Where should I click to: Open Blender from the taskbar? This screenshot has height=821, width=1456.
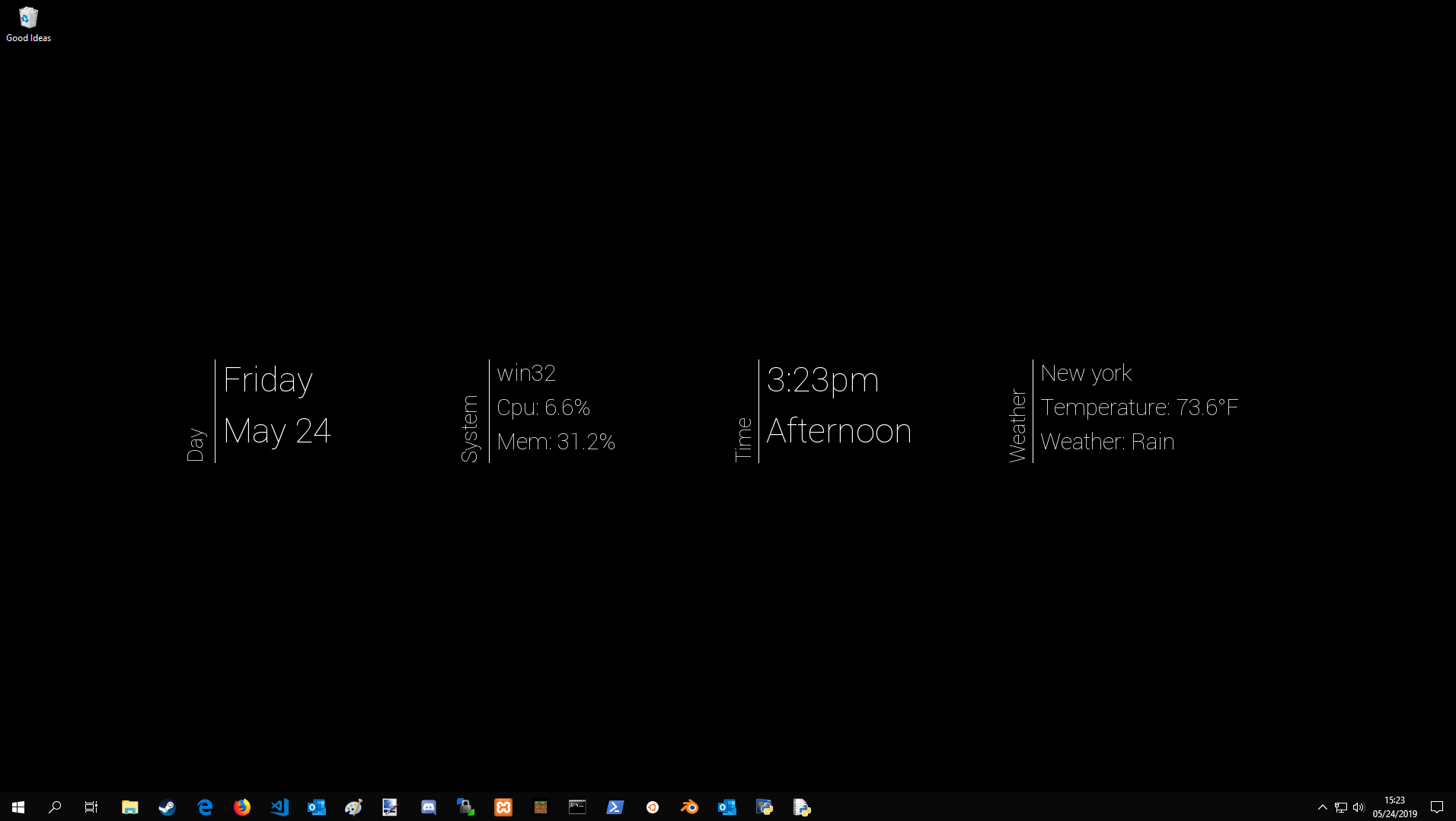[x=689, y=807]
